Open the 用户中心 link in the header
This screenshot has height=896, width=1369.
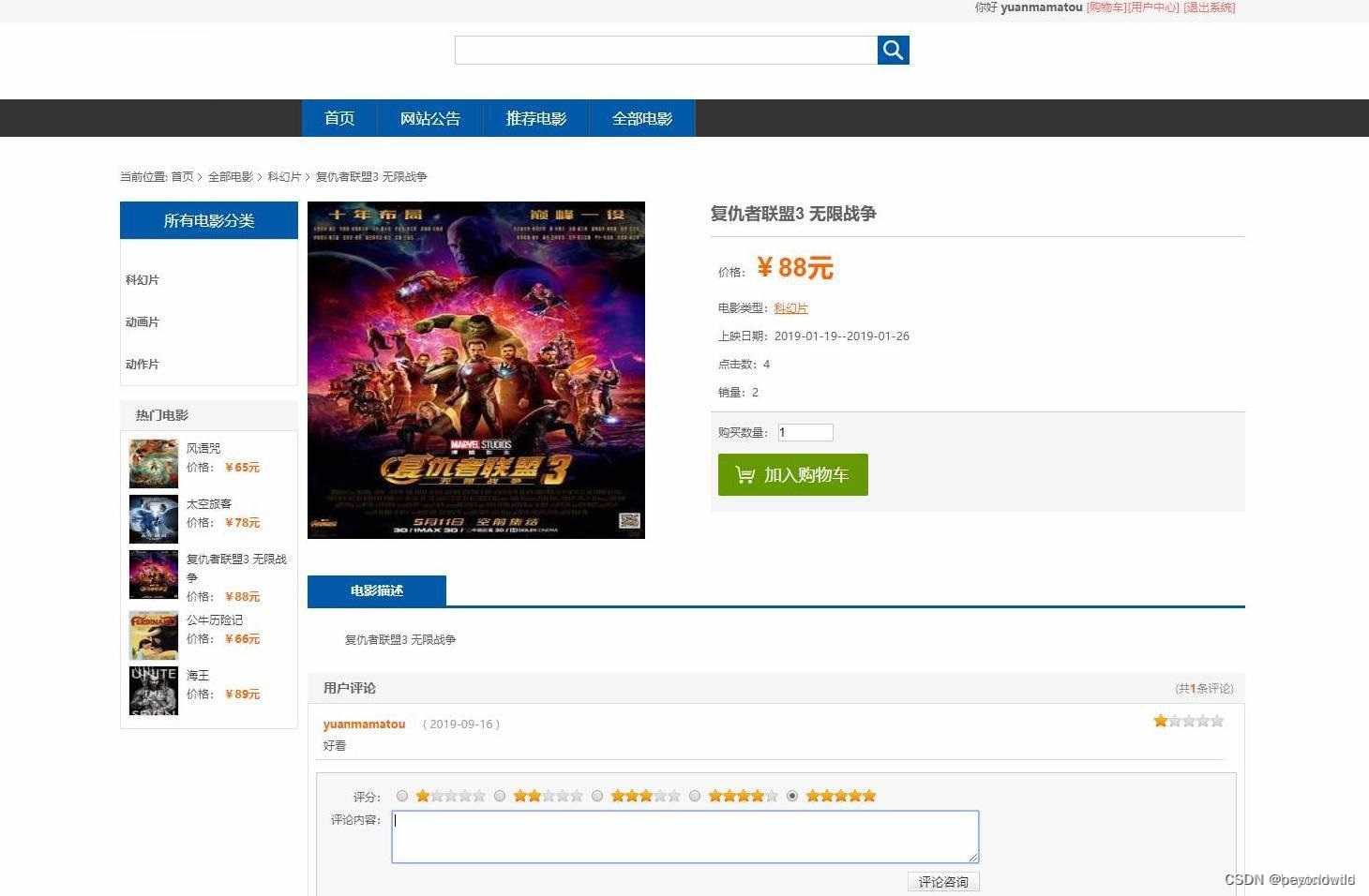[1153, 7]
